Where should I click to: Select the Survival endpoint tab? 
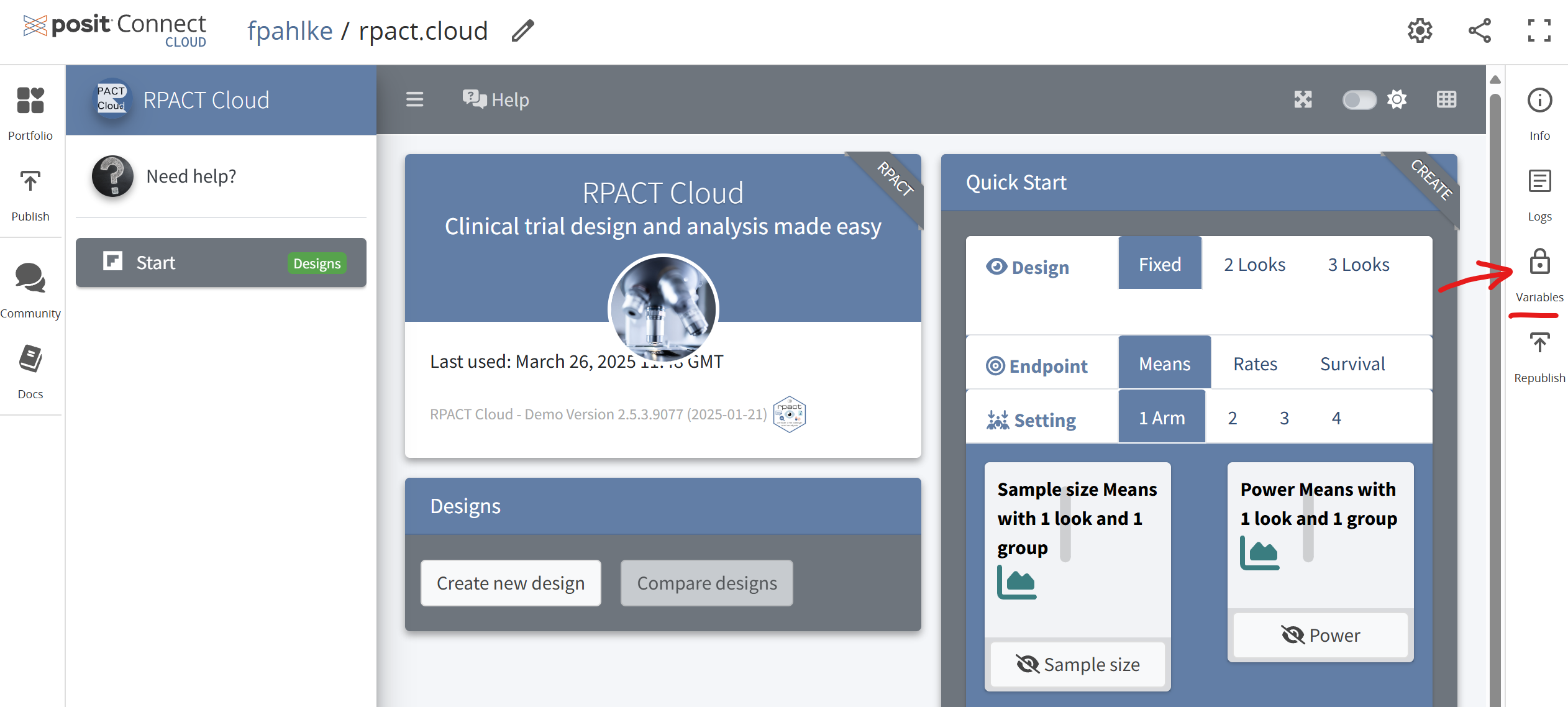click(1352, 363)
